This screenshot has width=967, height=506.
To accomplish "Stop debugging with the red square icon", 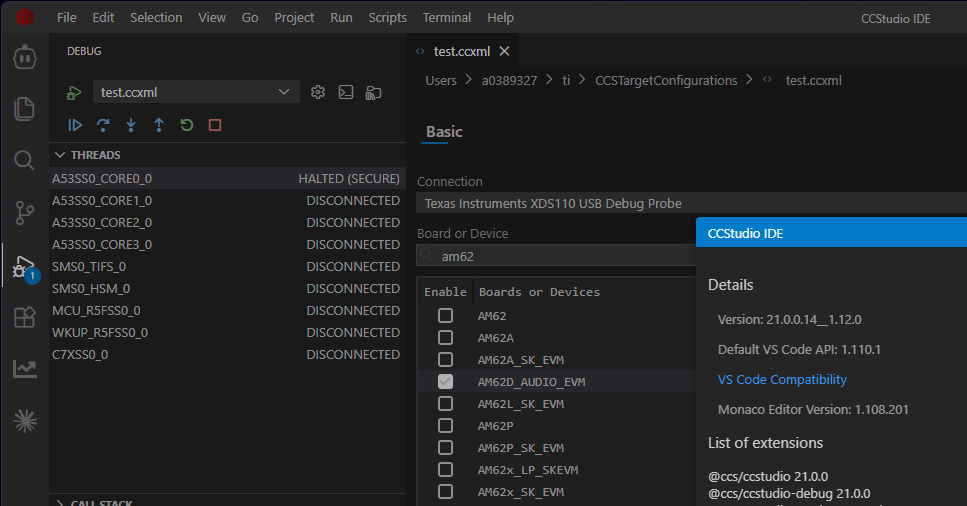I will tap(215, 125).
